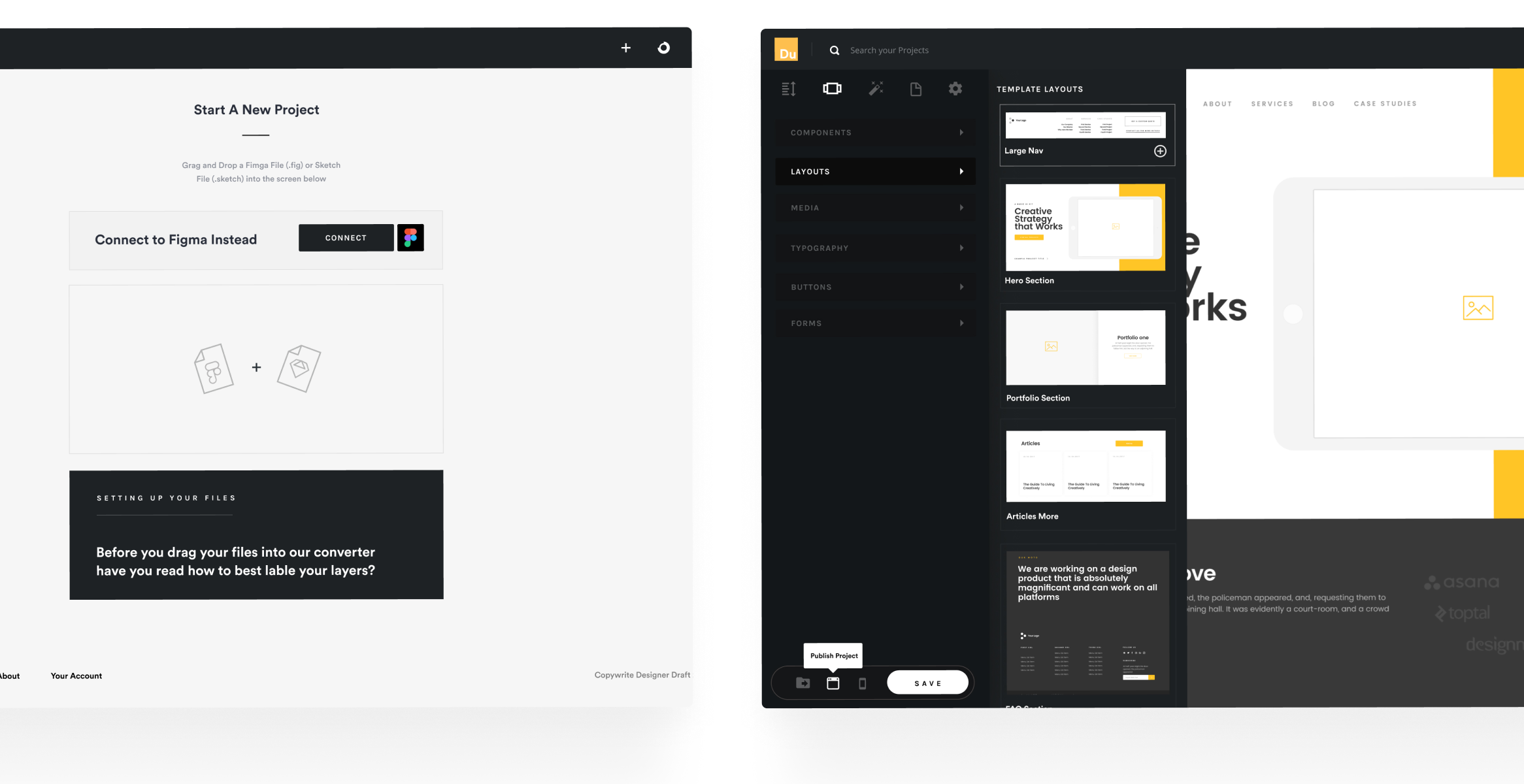This screenshot has height=784, width=1524.
Task: Click the Publish Project browser icon
Action: tap(833, 683)
